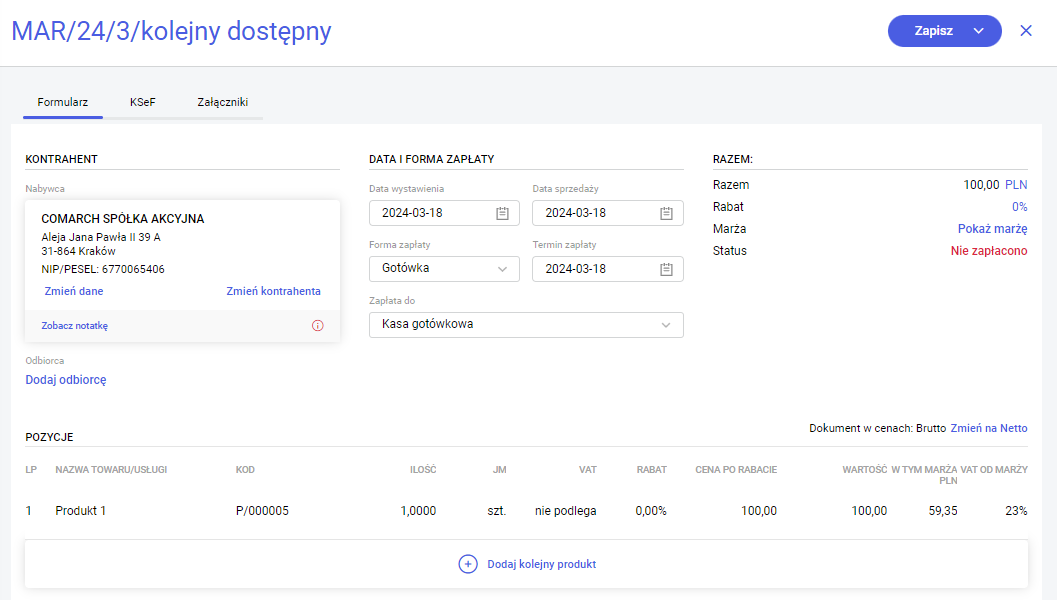Open Zobacz notatkę link

74,326
